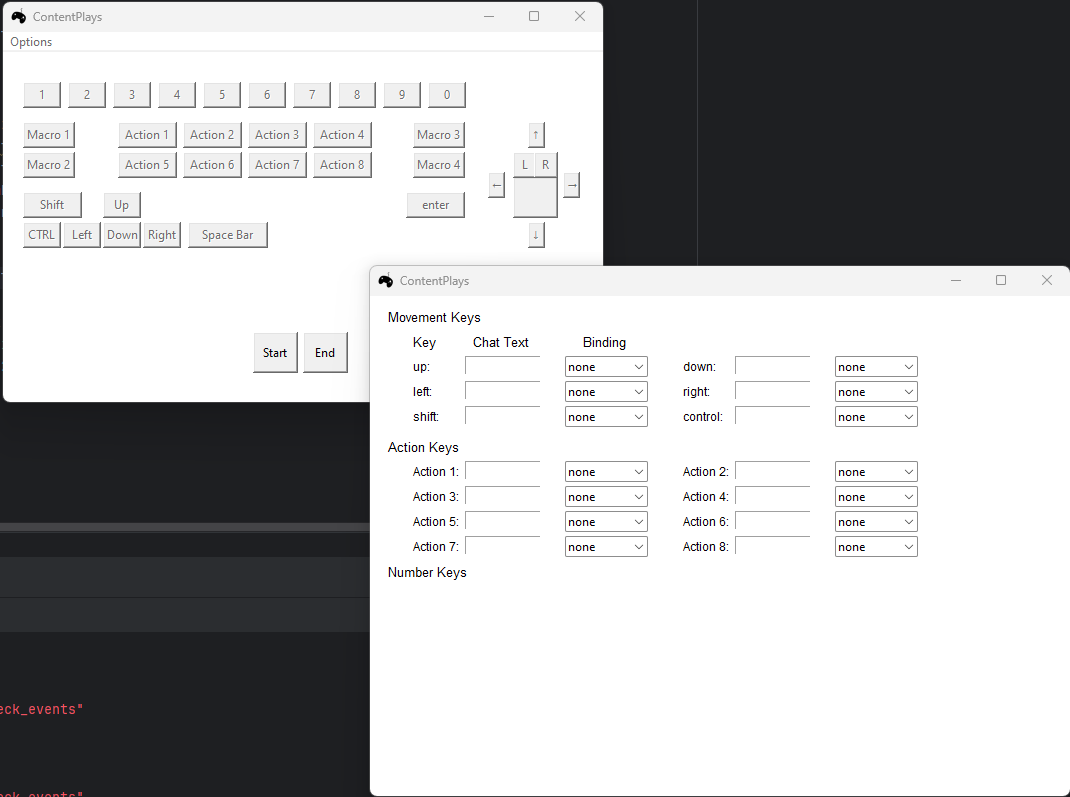The height and width of the screenshot is (797, 1070).
Task: Focus the Action 1 chat text field
Action: click(x=503, y=471)
